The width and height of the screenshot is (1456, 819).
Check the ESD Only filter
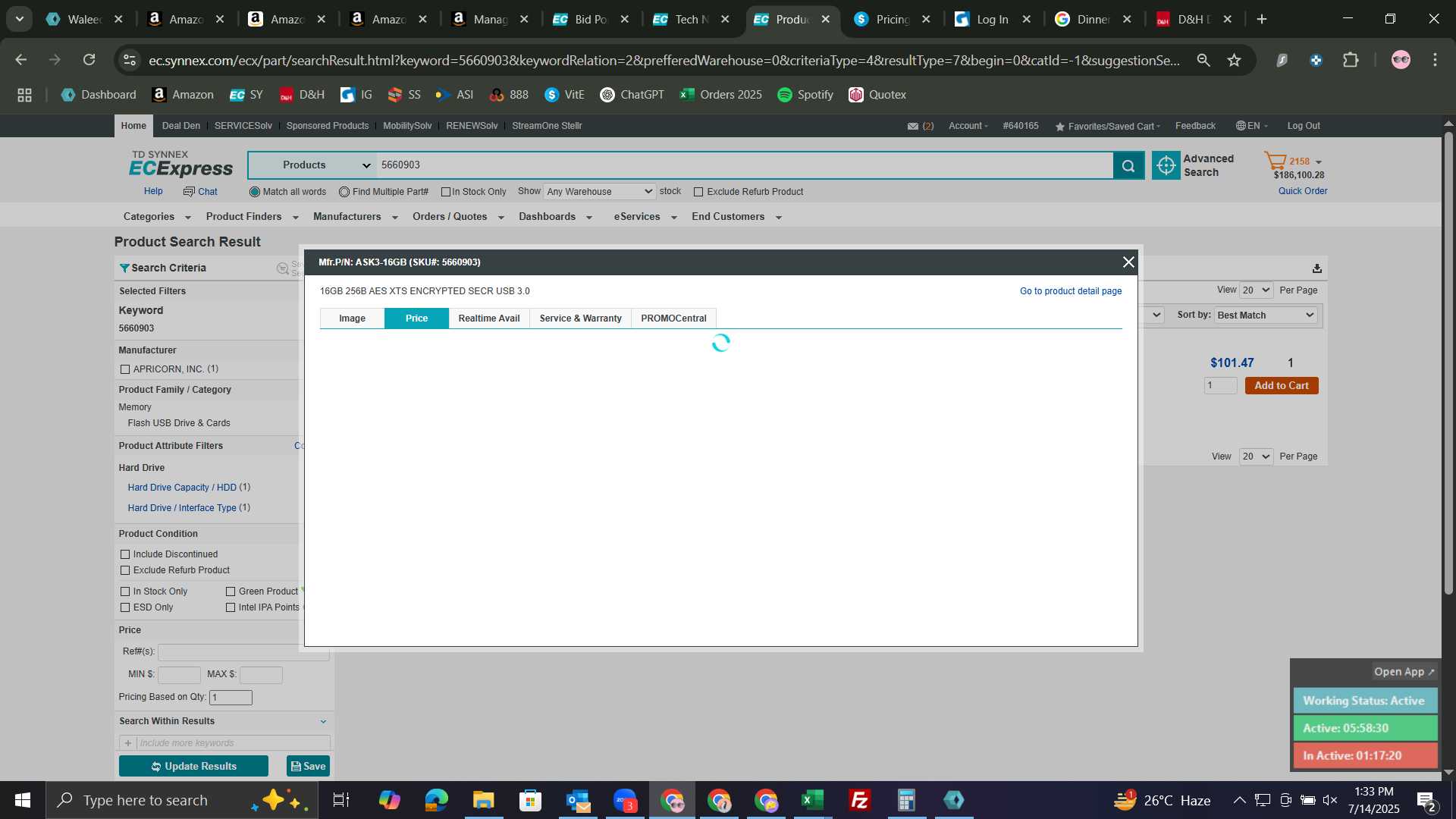[125, 607]
